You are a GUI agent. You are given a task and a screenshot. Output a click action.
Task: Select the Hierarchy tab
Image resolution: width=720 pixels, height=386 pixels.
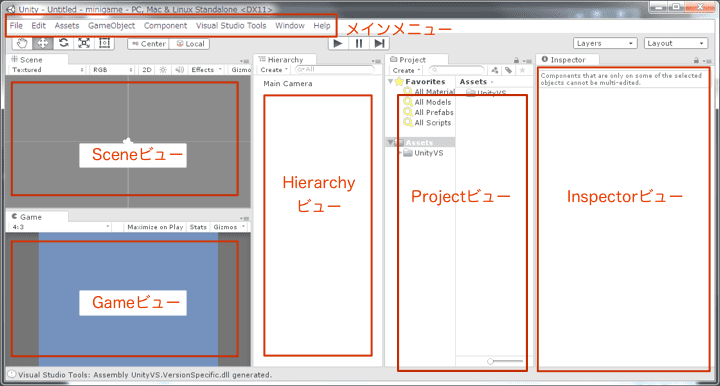[x=285, y=60]
